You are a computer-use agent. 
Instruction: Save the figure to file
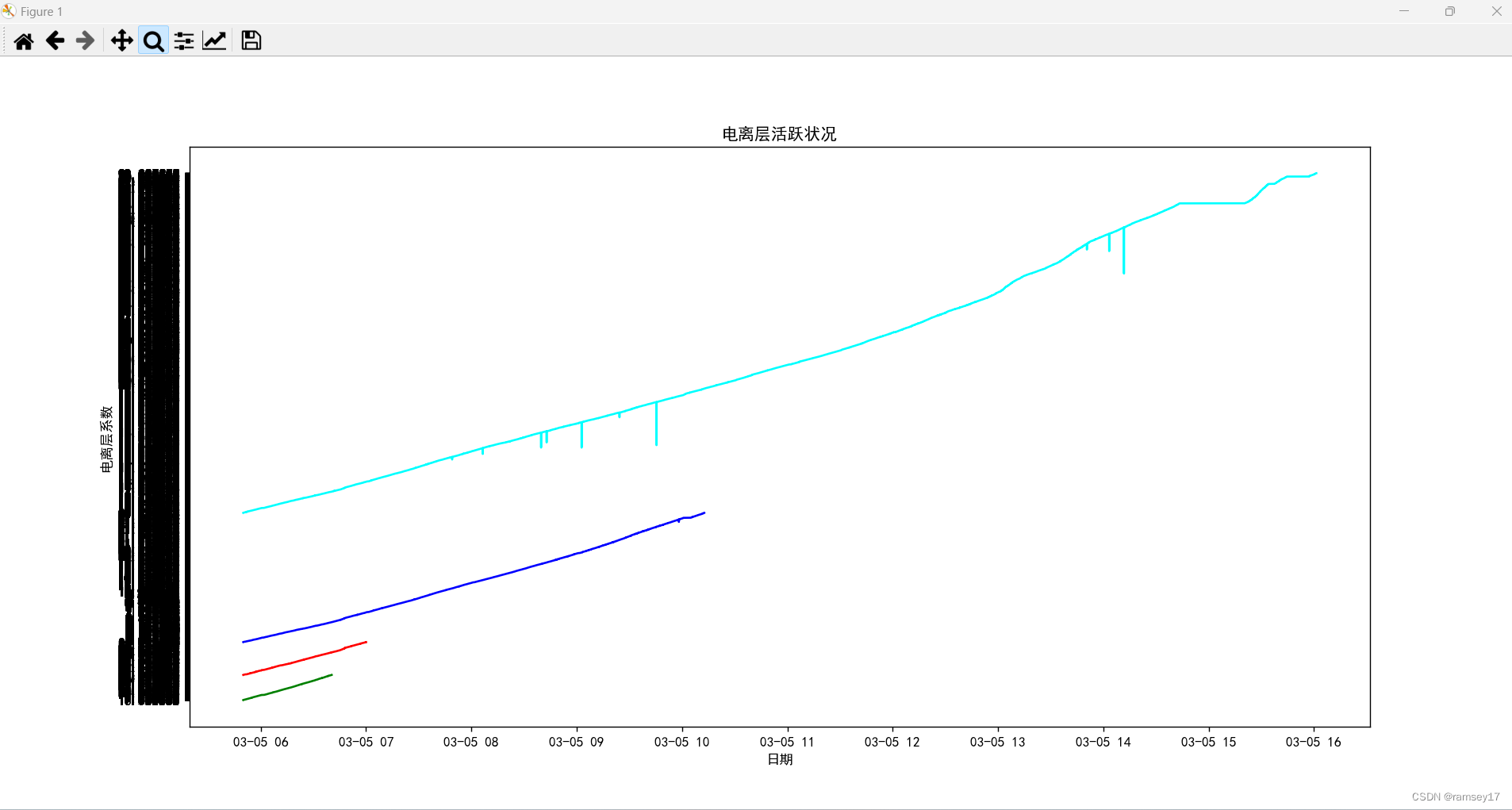pos(251,40)
